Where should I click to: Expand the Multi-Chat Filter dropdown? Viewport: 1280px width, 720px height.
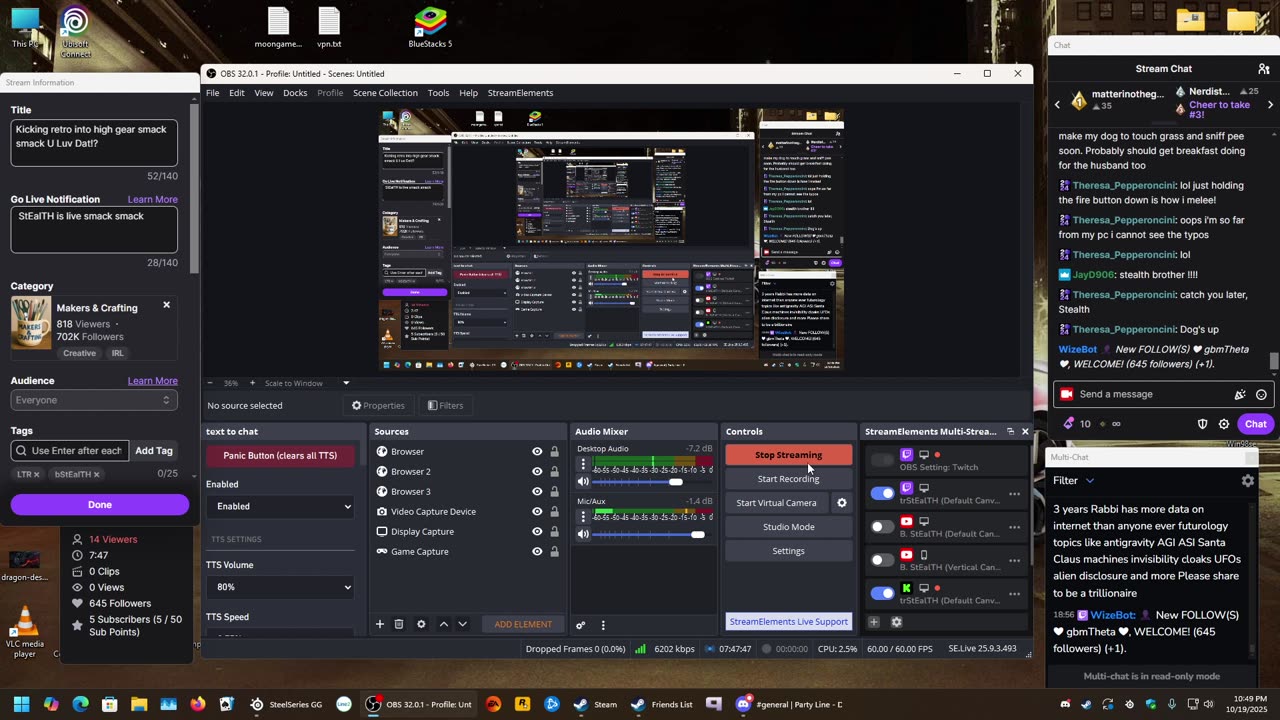1074,481
